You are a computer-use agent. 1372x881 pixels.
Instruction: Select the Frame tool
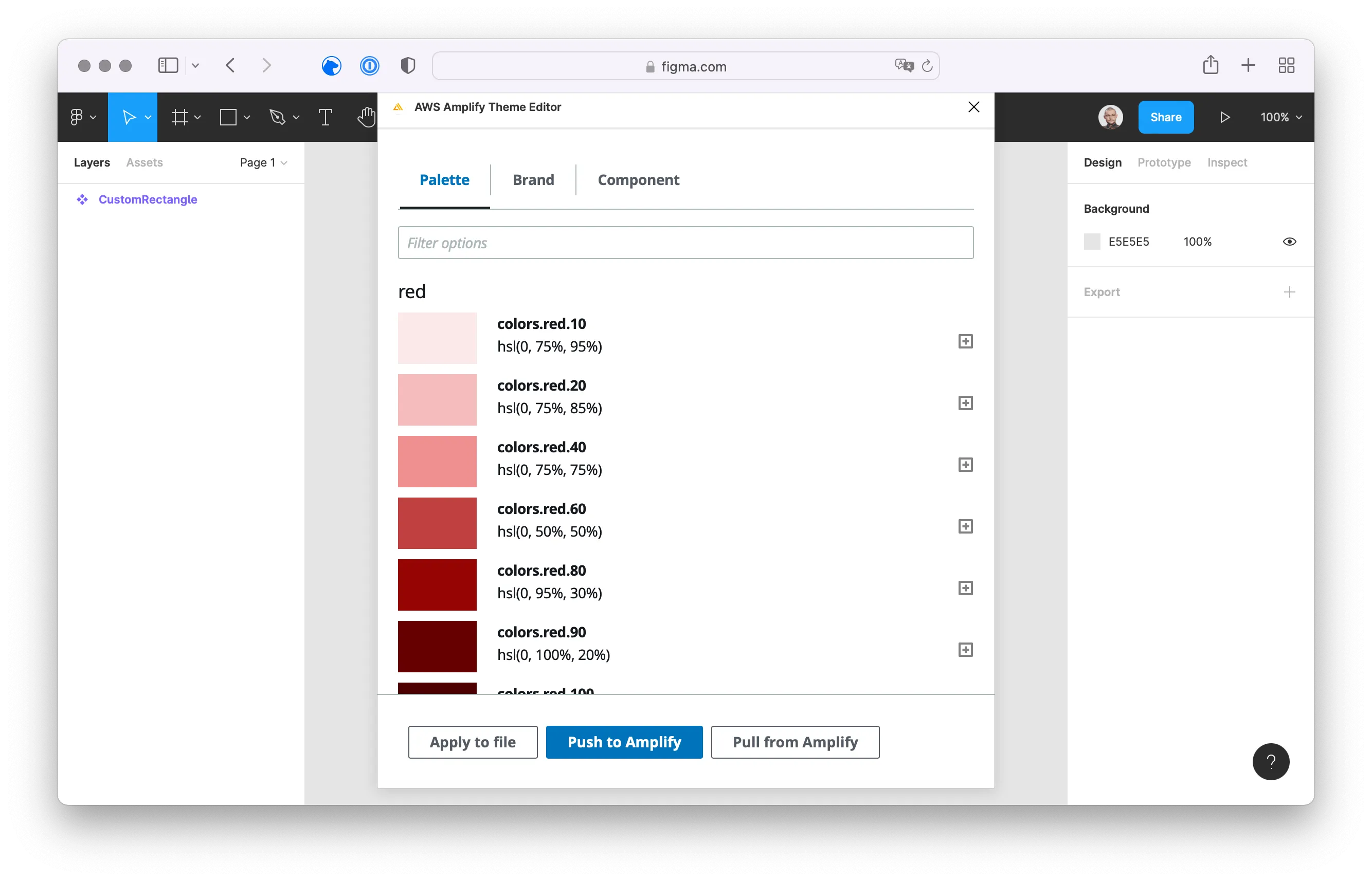click(180, 117)
